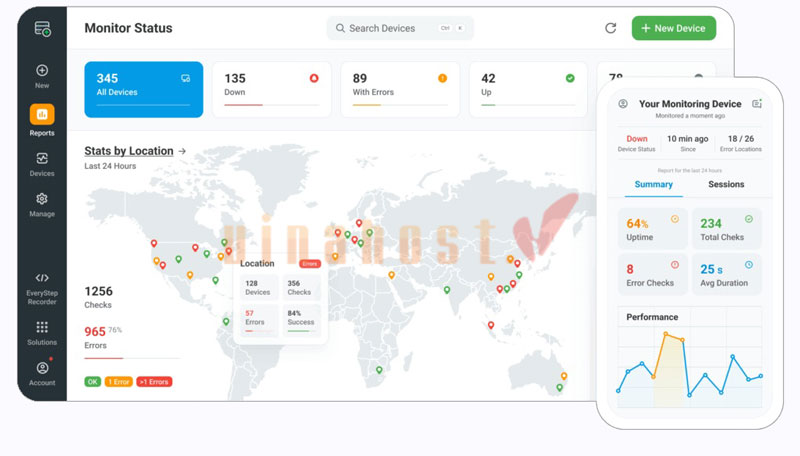
Task: Click the Monitor Status heading
Action: [x=129, y=28]
